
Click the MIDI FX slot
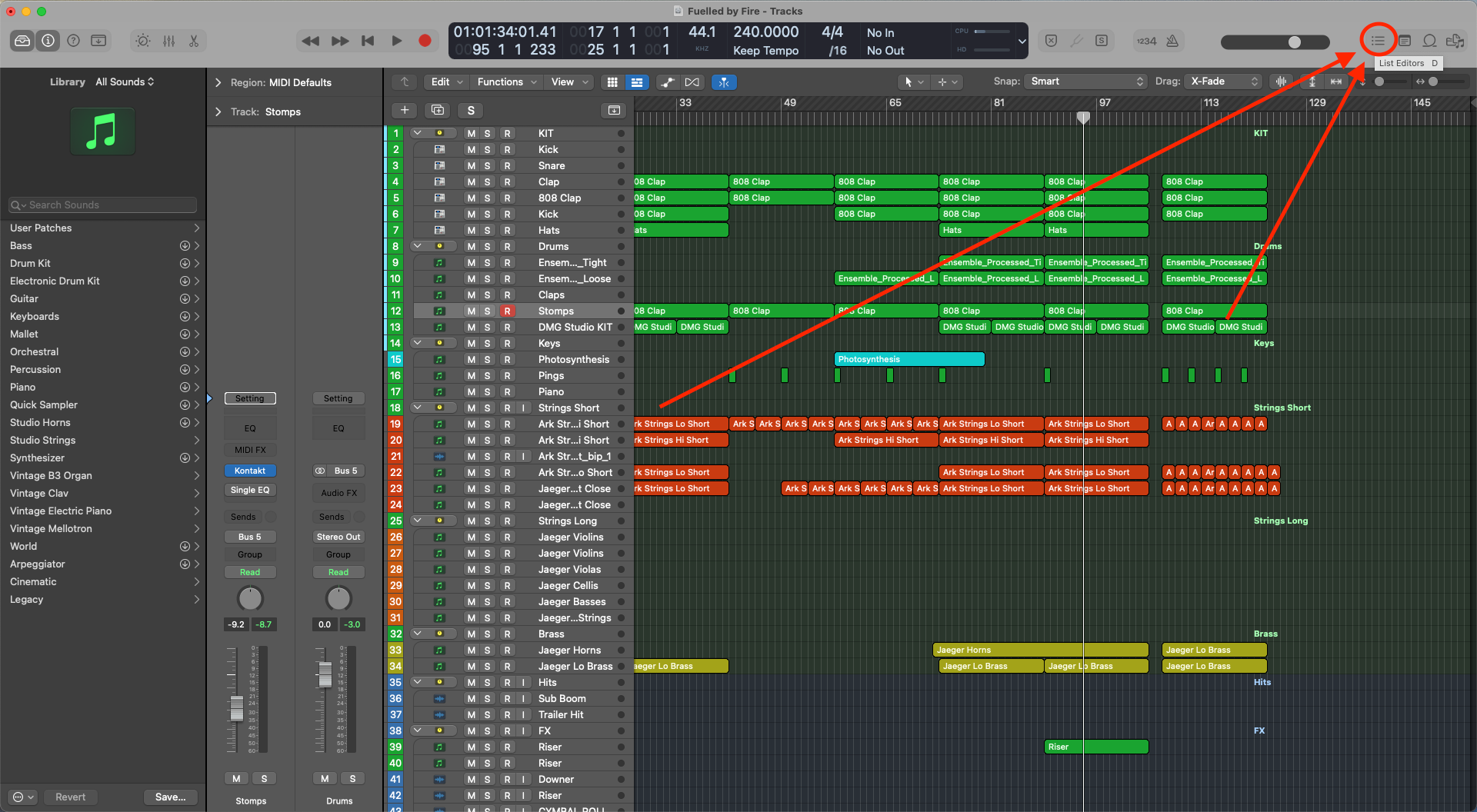click(x=250, y=450)
